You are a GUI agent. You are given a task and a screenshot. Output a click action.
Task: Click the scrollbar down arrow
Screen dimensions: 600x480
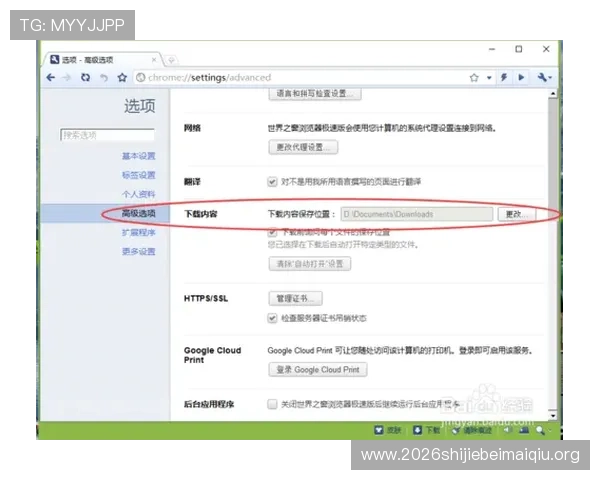pos(553,415)
